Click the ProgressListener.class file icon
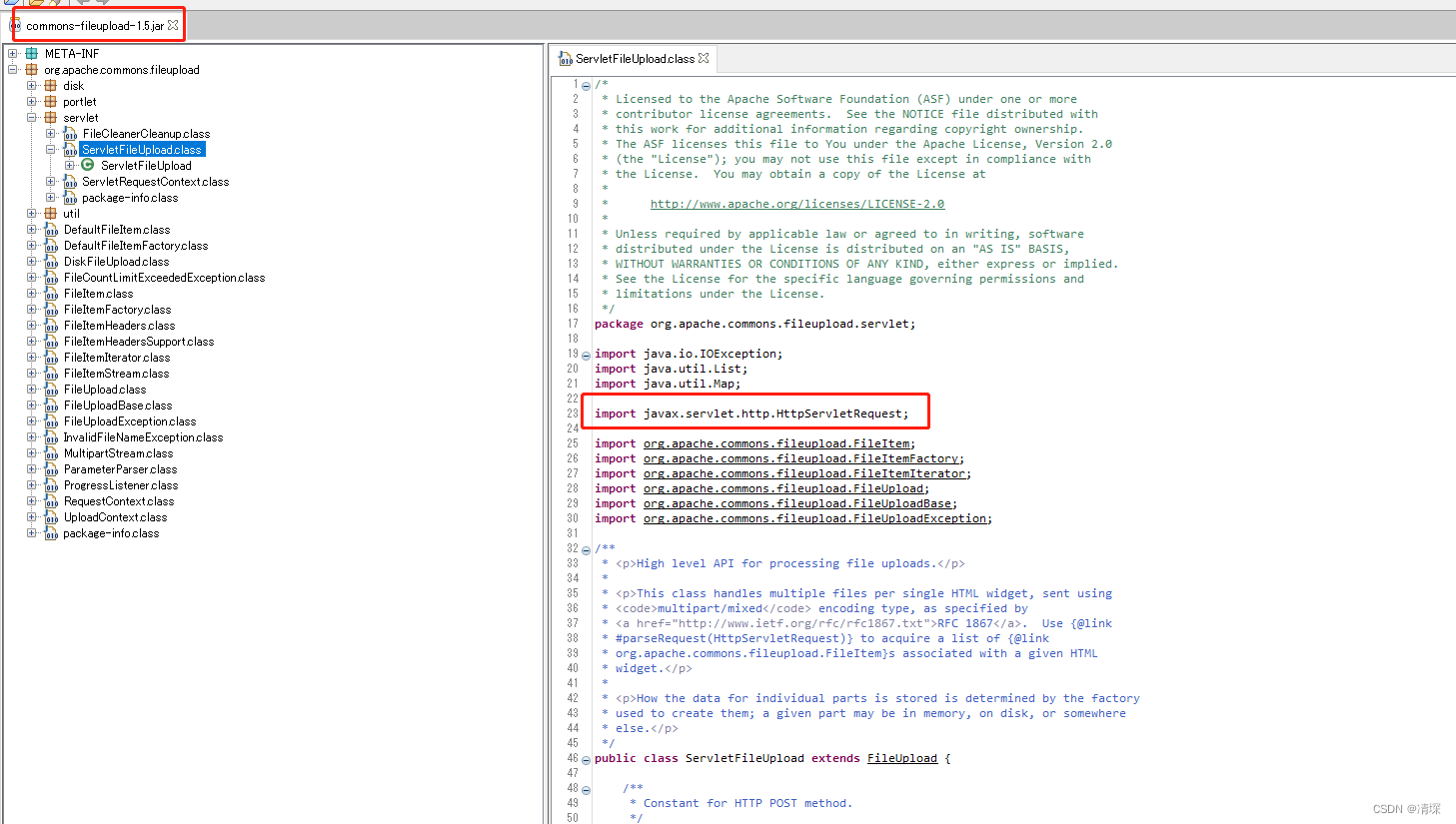 pyautogui.click(x=51, y=485)
